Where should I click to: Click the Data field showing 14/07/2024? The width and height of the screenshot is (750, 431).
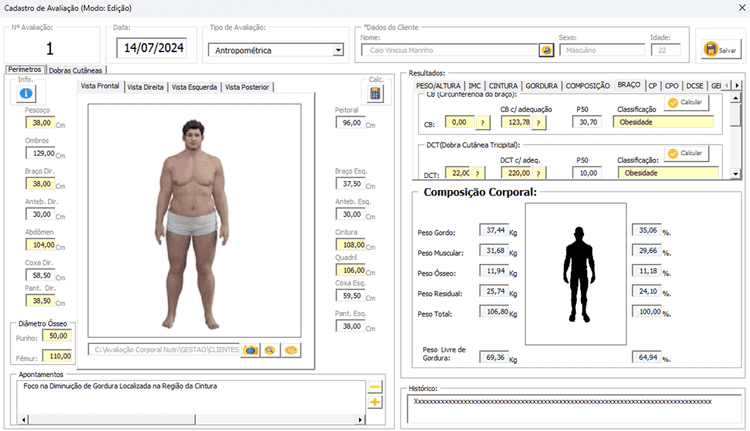click(x=152, y=48)
